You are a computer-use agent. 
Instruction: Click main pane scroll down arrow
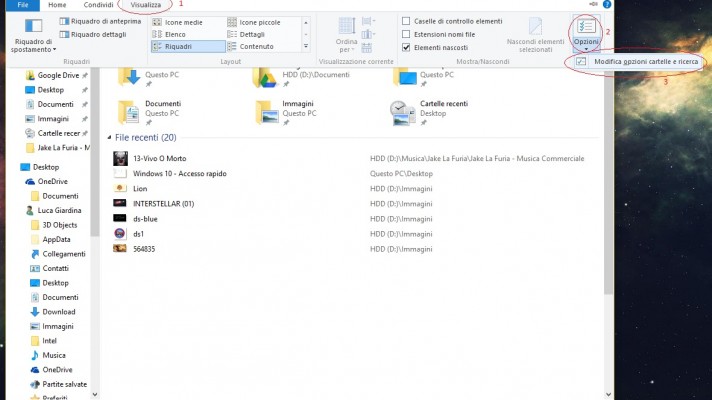[x=608, y=395]
